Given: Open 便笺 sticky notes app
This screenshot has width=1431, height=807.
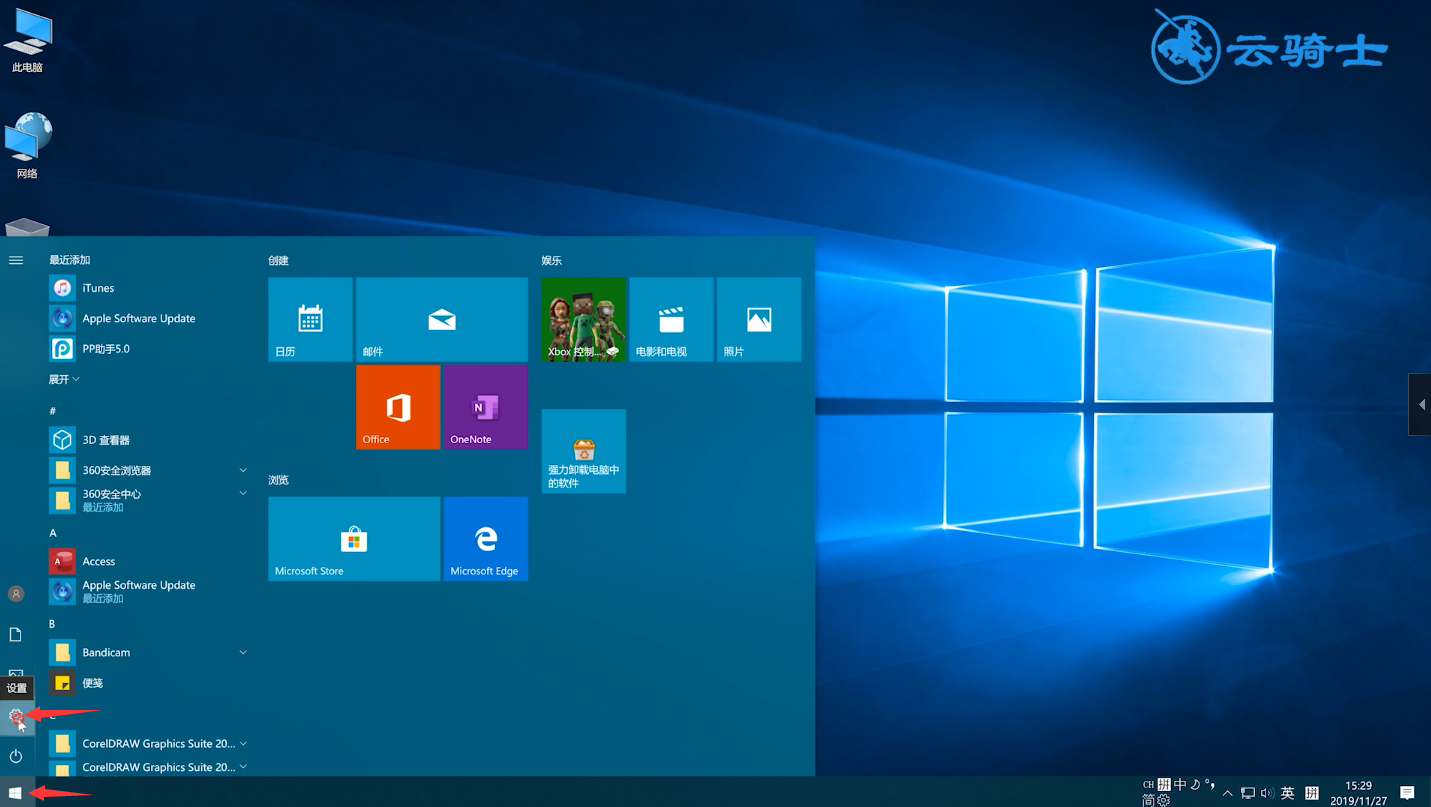Looking at the screenshot, I should click(x=148, y=683).
